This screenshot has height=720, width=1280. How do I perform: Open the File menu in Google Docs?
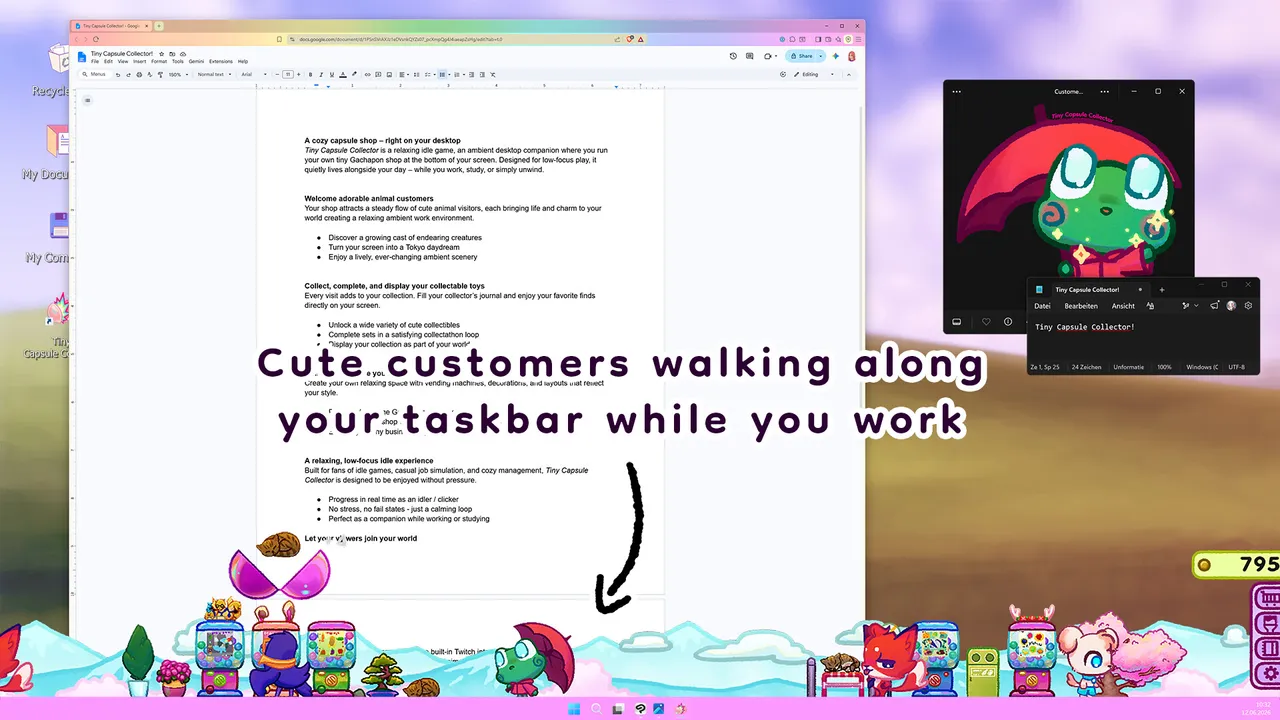(95, 61)
